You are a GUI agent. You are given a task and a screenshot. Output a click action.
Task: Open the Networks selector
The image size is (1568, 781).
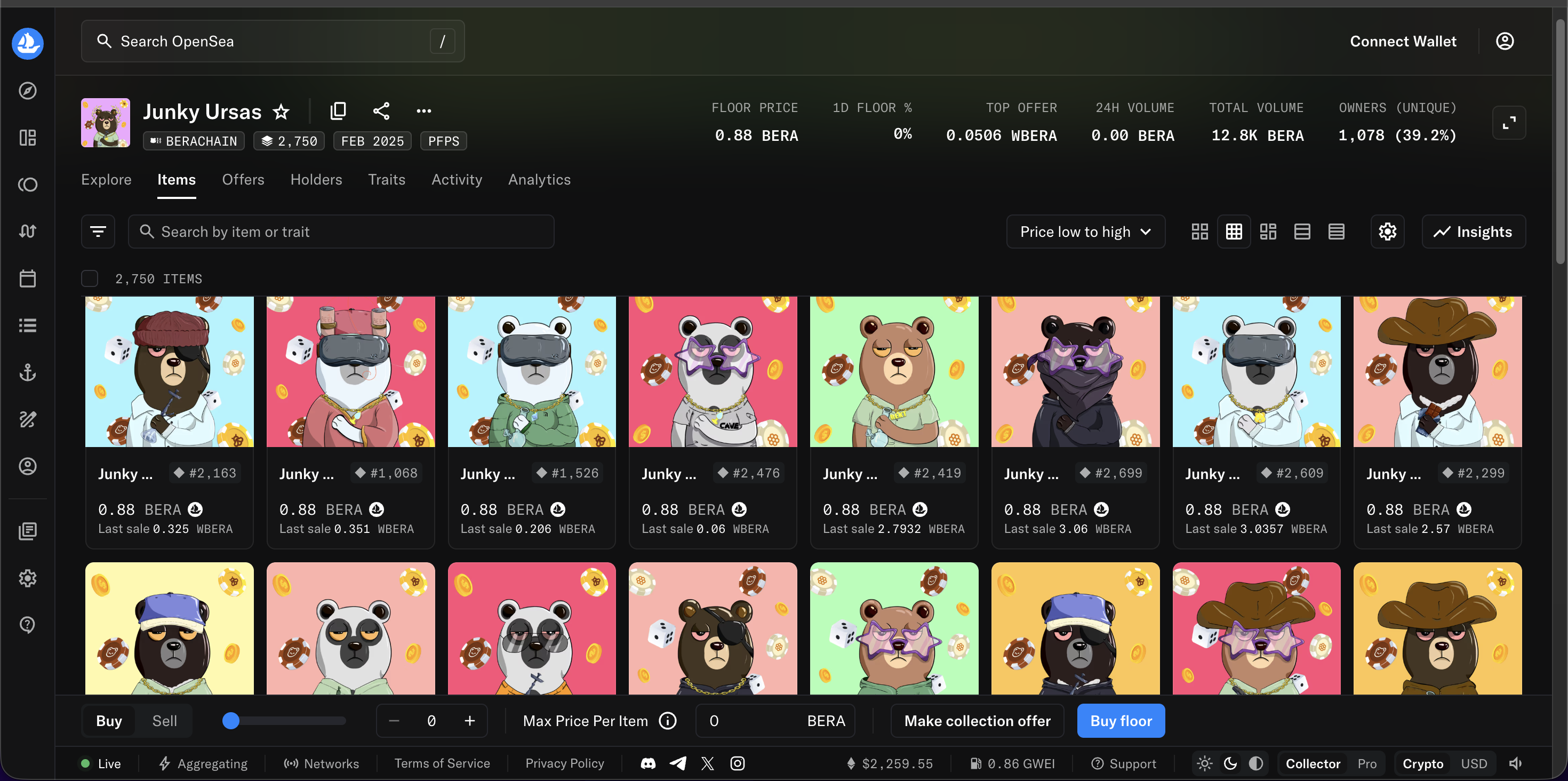pos(322,763)
